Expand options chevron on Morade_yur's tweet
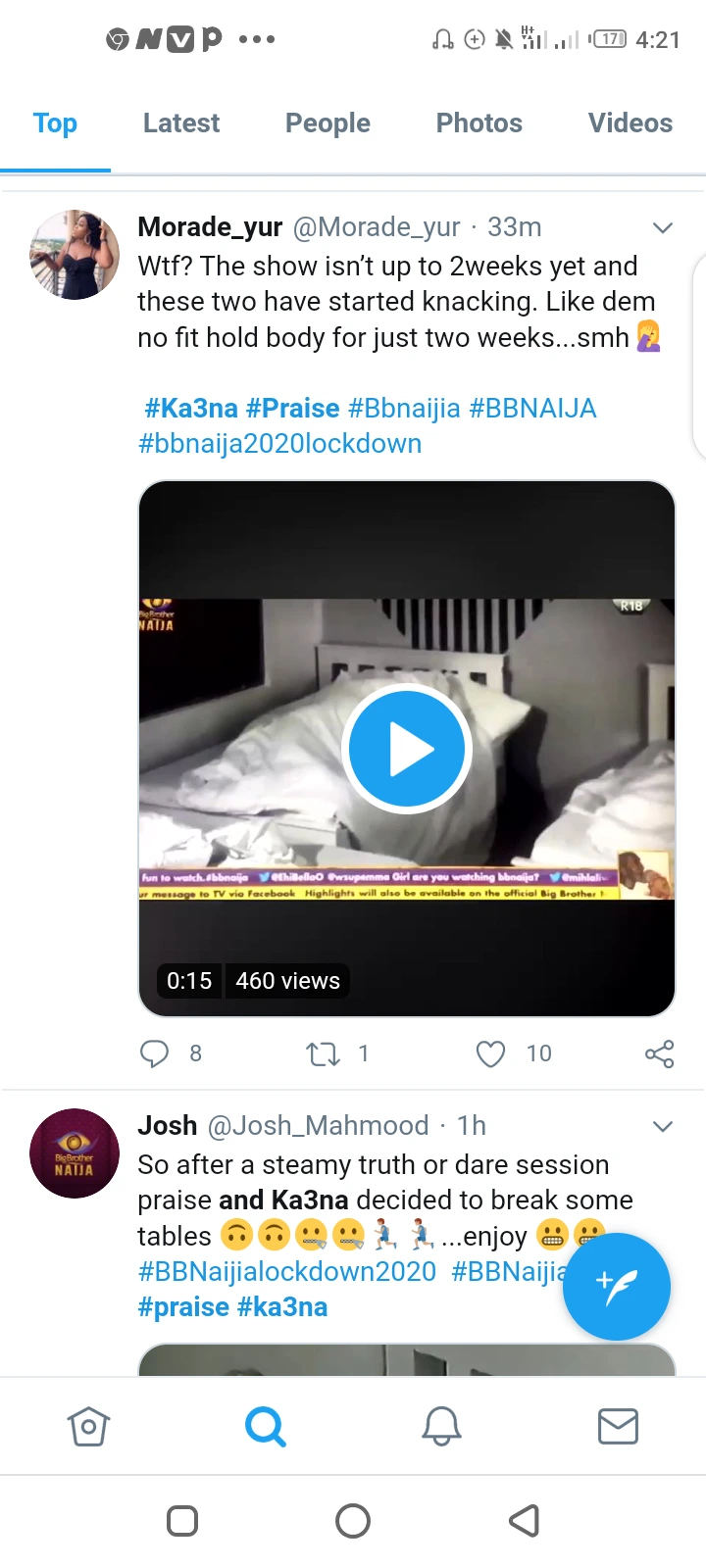Viewport: 706px width, 1568px height. coord(663,227)
